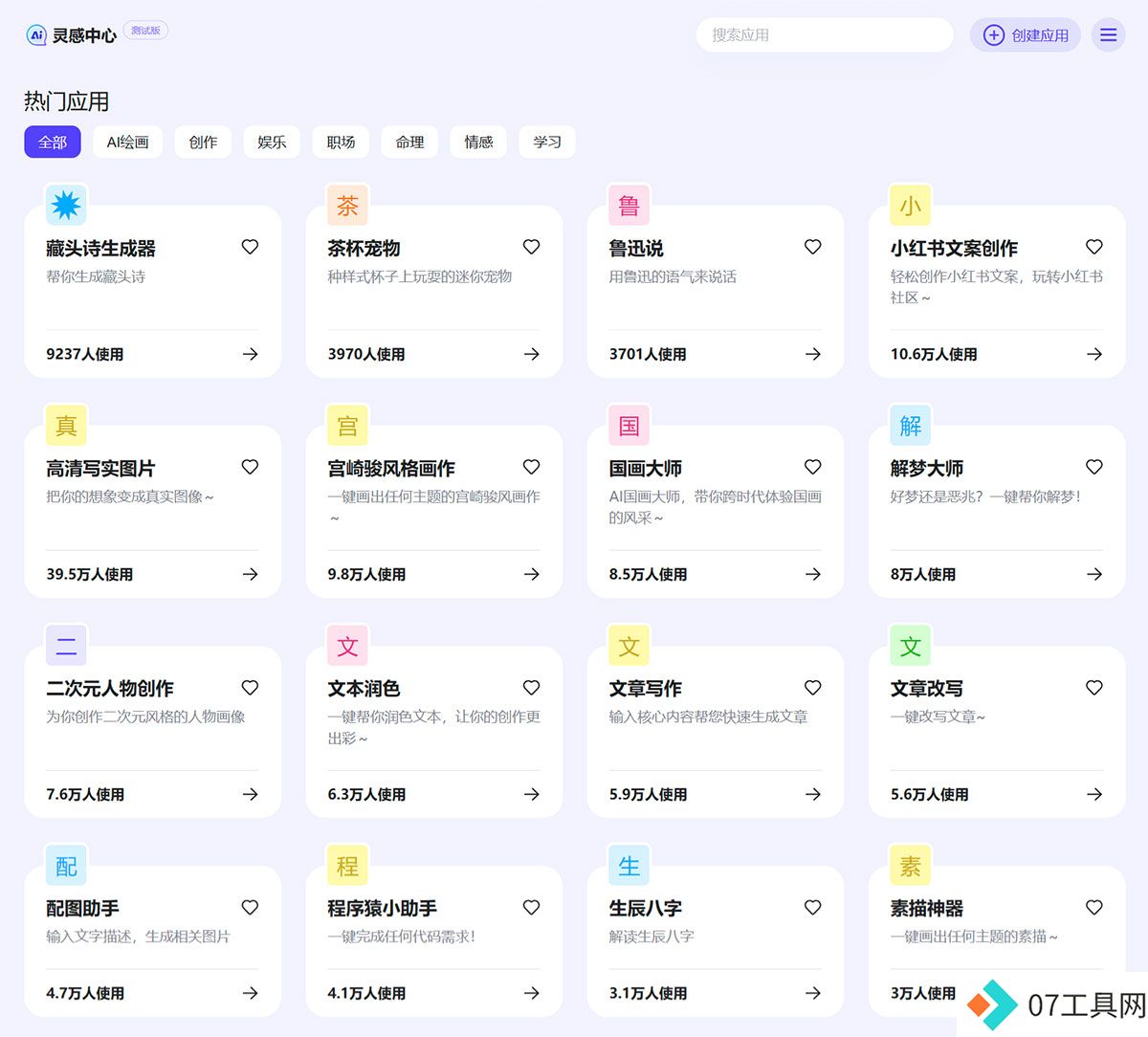Screen dimensions: 1148x1037
Task: Favorite 高清写实图片 with the heart
Action: pyautogui.click(x=250, y=467)
